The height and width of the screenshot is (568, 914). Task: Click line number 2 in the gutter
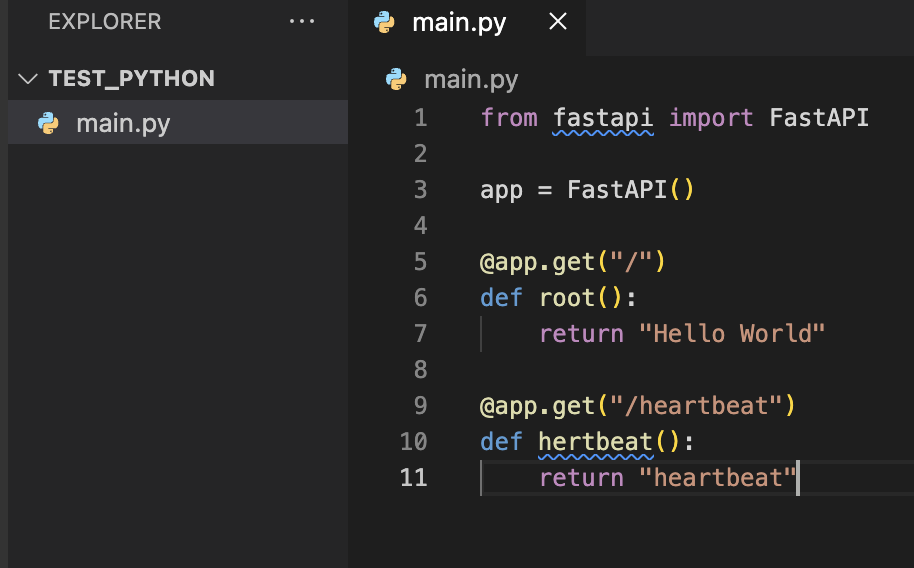click(x=421, y=154)
